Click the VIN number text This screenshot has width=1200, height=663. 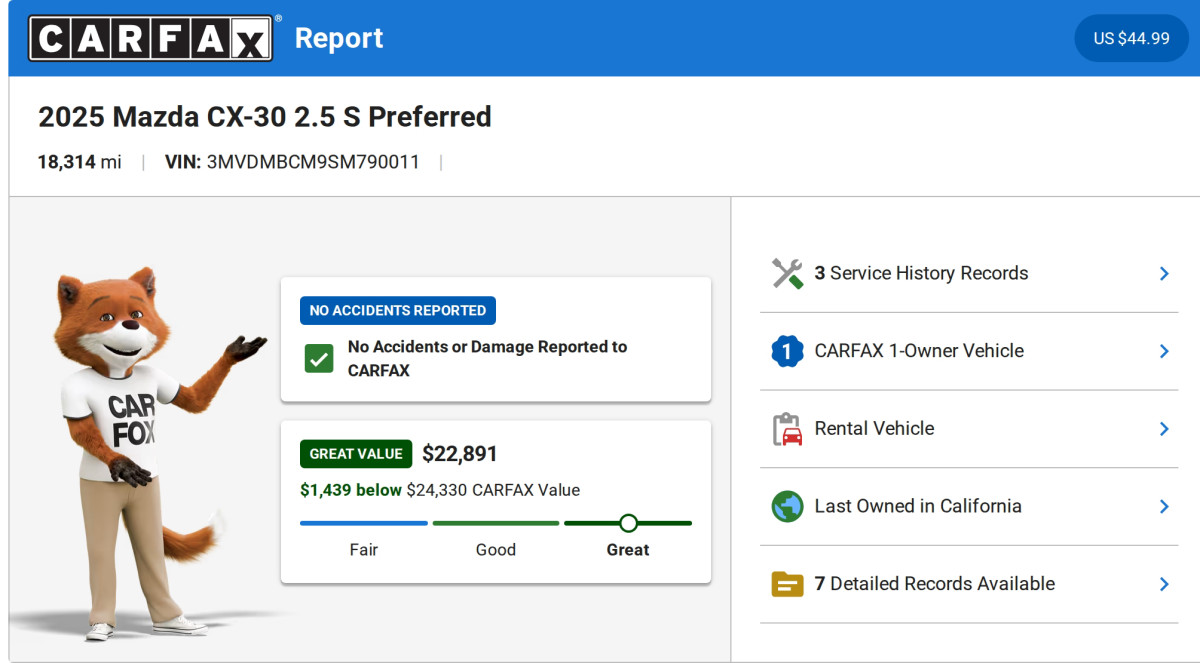point(312,162)
